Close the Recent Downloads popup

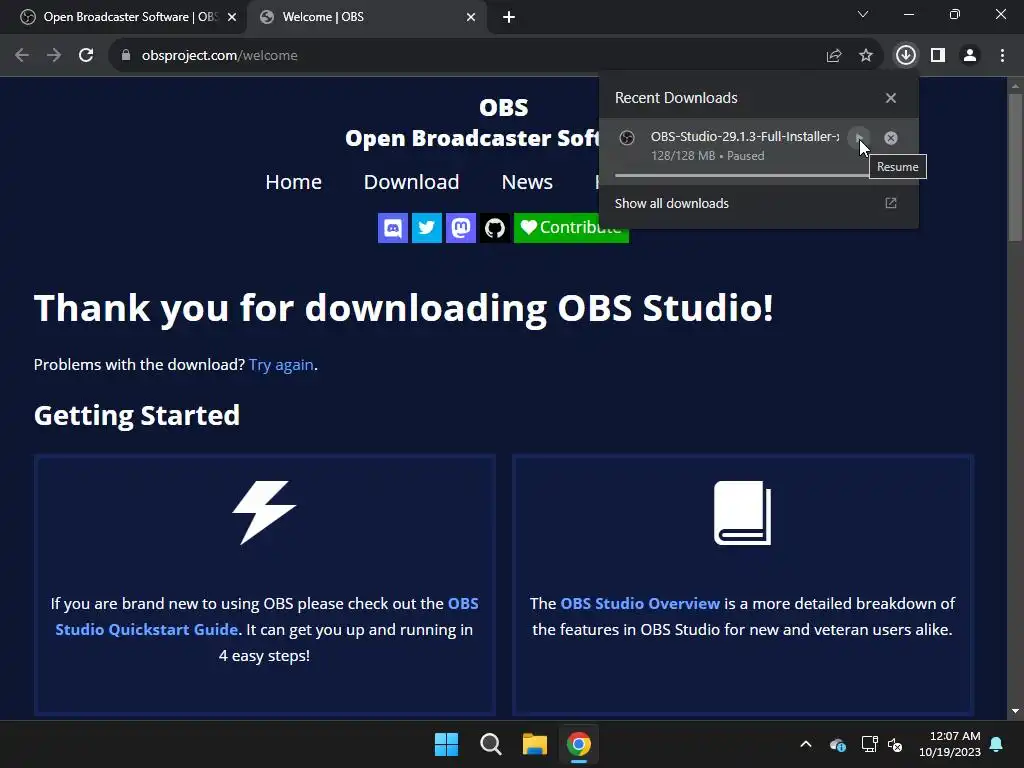(891, 98)
